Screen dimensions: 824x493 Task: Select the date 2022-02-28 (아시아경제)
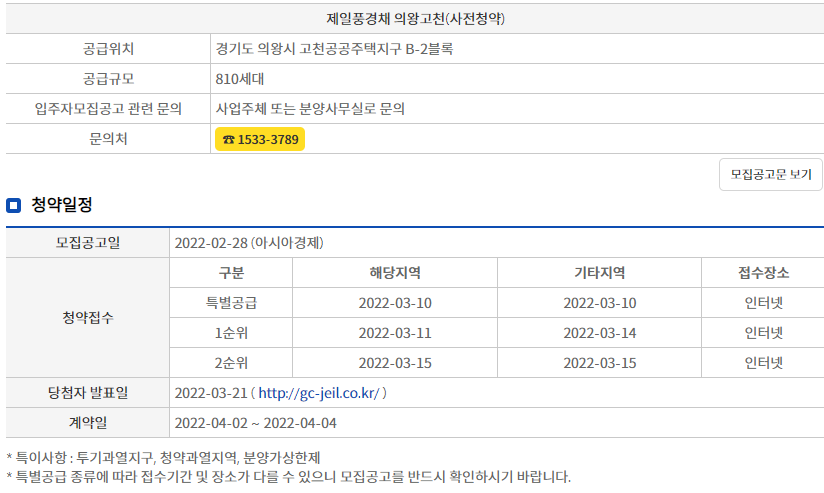pyautogui.click(x=249, y=243)
